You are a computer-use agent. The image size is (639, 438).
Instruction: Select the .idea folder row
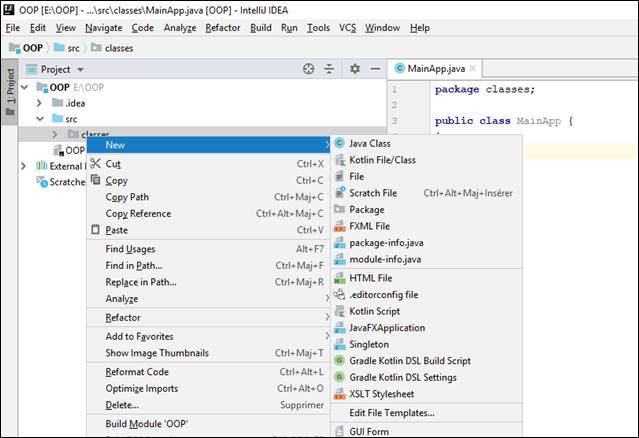pyautogui.click(x=203, y=103)
